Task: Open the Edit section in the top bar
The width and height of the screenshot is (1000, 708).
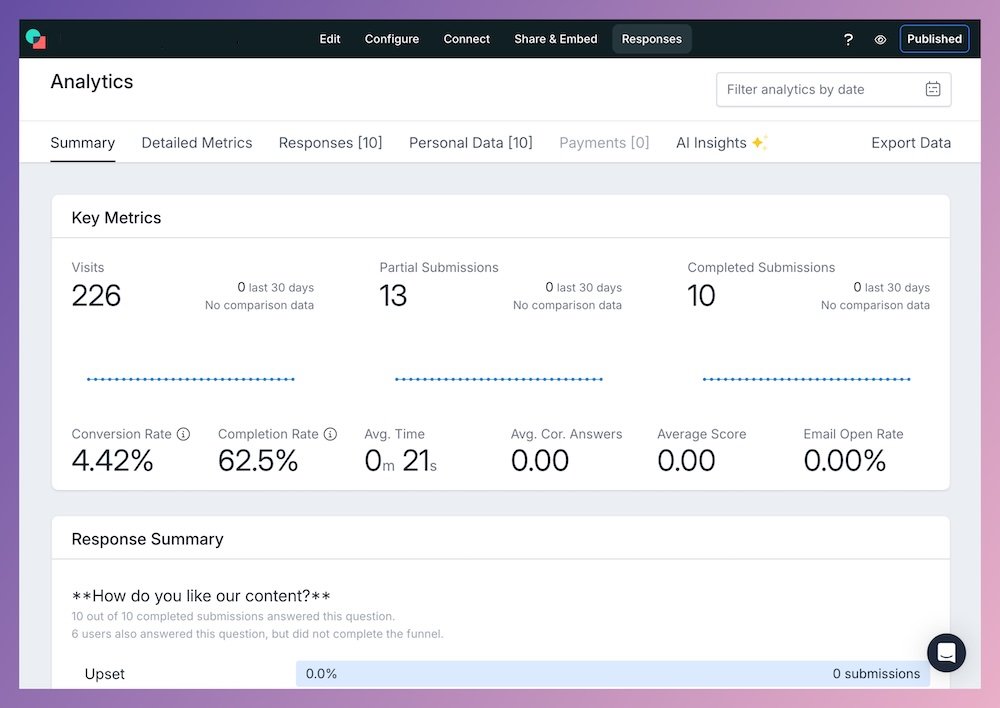Action: pos(330,39)
